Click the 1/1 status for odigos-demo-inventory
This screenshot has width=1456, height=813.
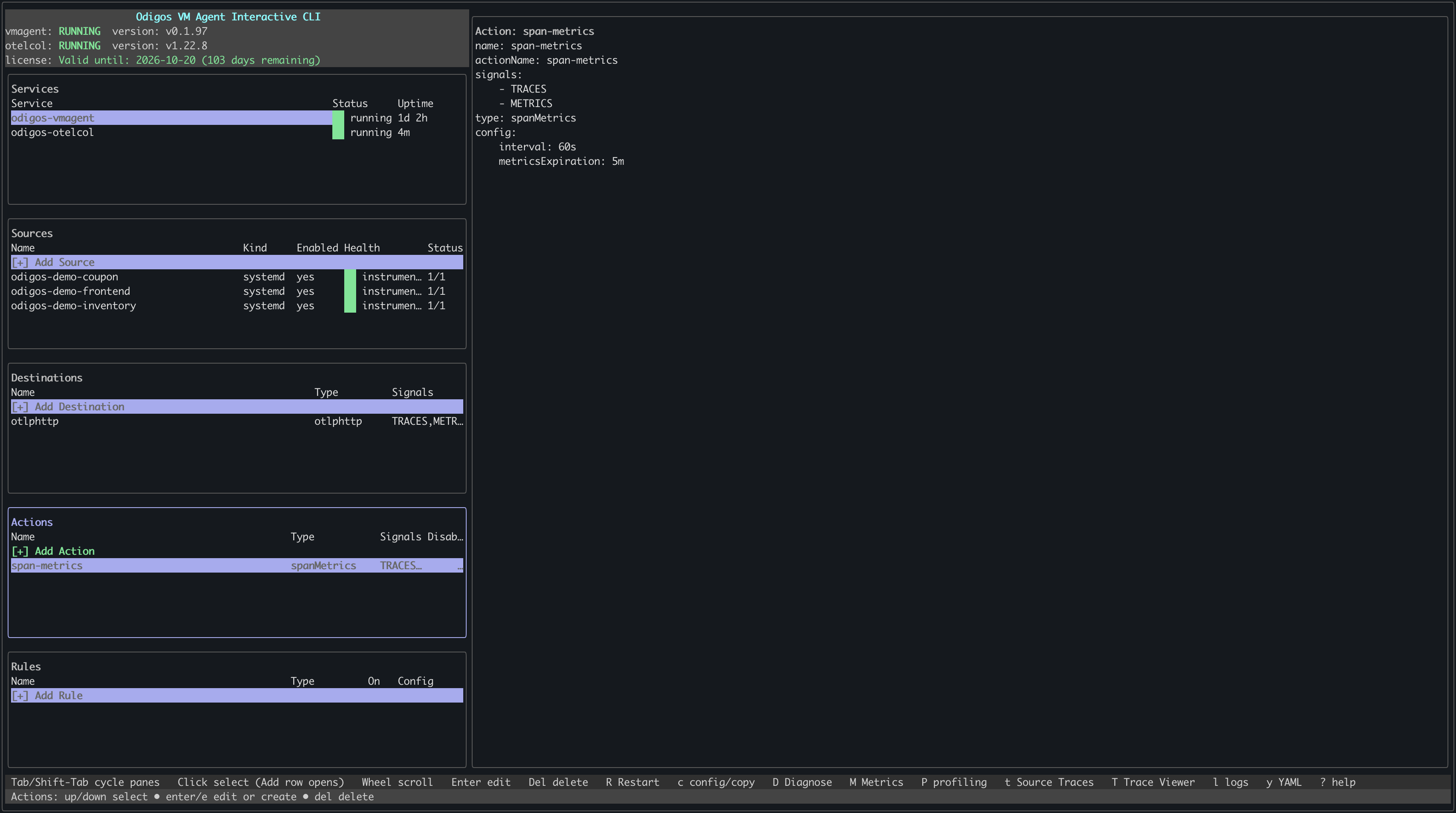[436, 306]
